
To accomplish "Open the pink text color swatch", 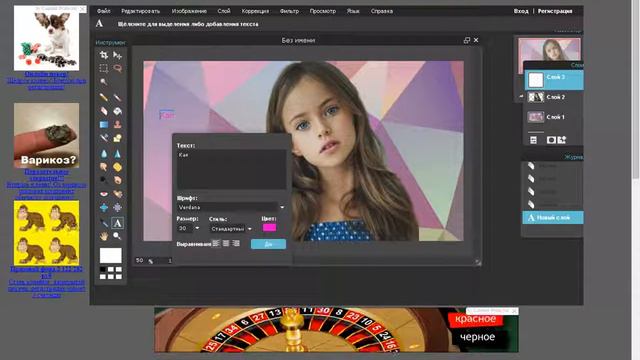I will [x=269, y=228].
